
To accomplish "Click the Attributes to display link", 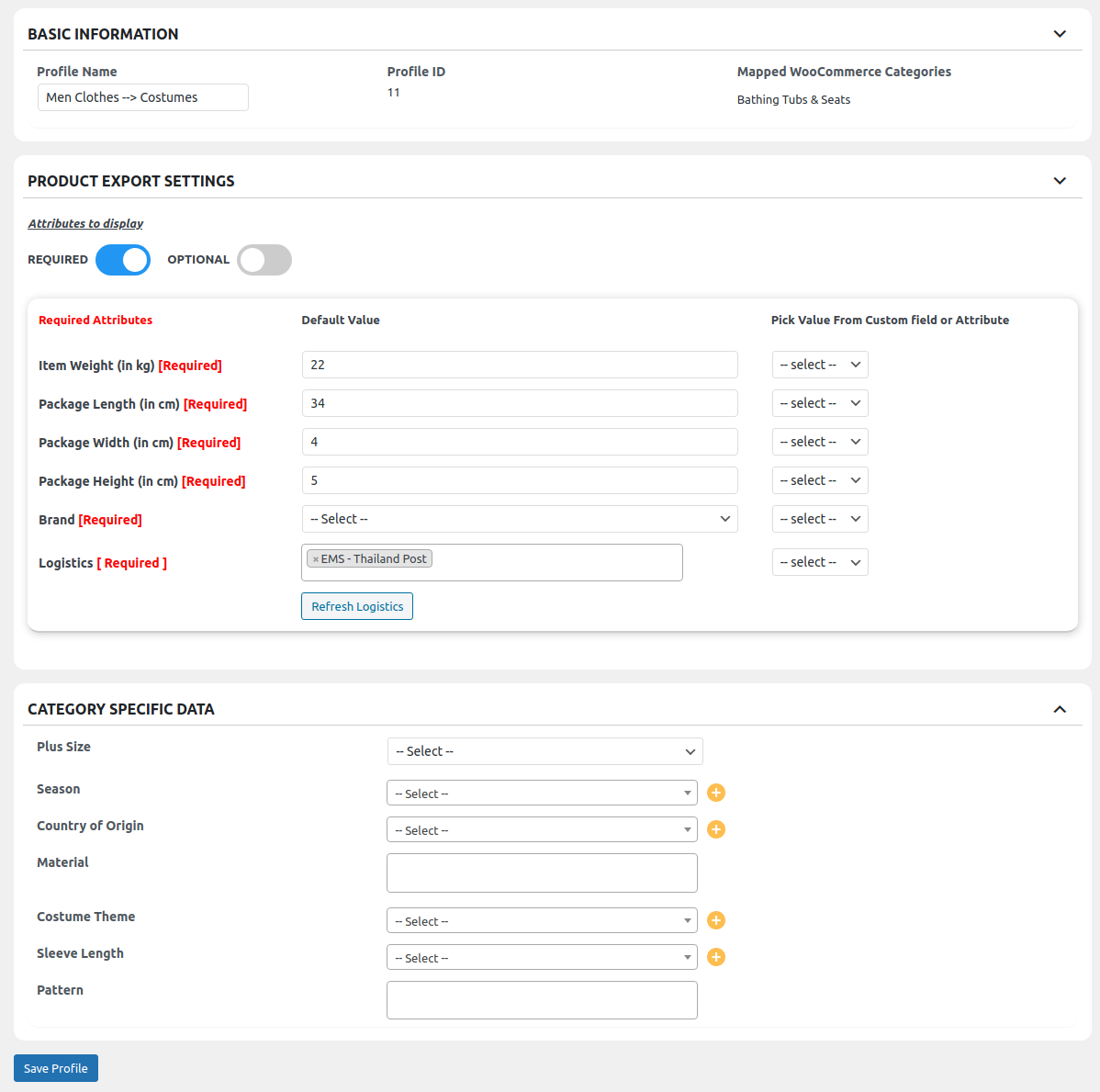I will tap(84, 223).
